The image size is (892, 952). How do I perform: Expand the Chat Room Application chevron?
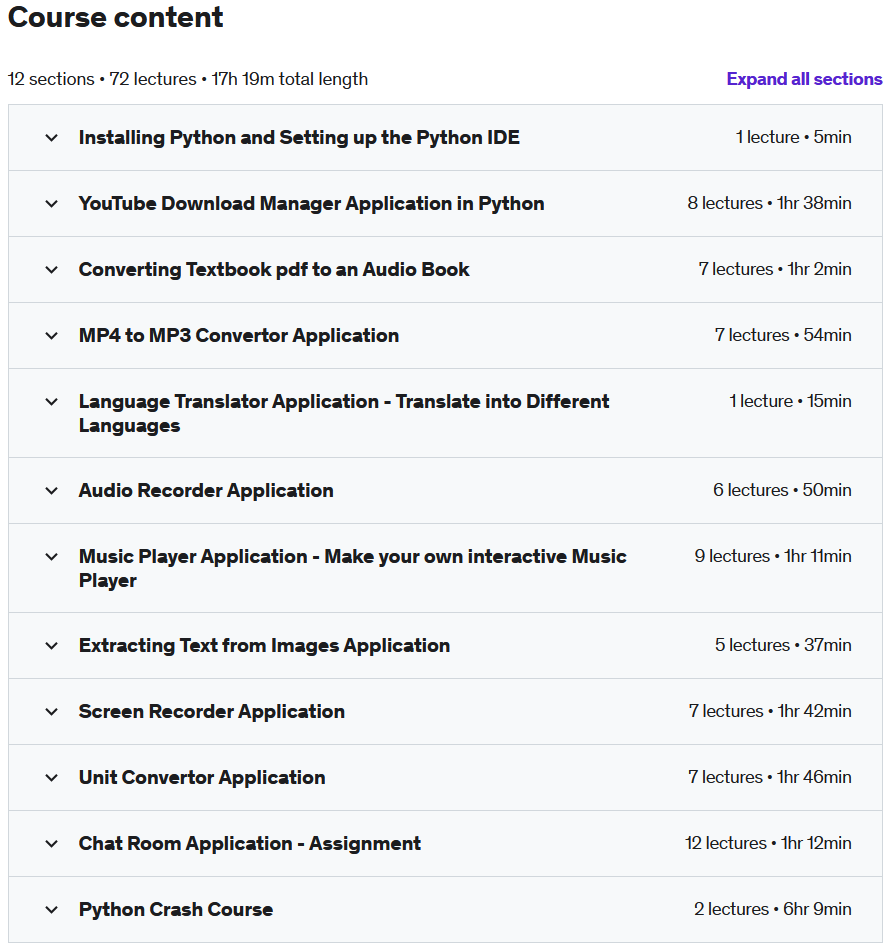[x=52, y=844]
